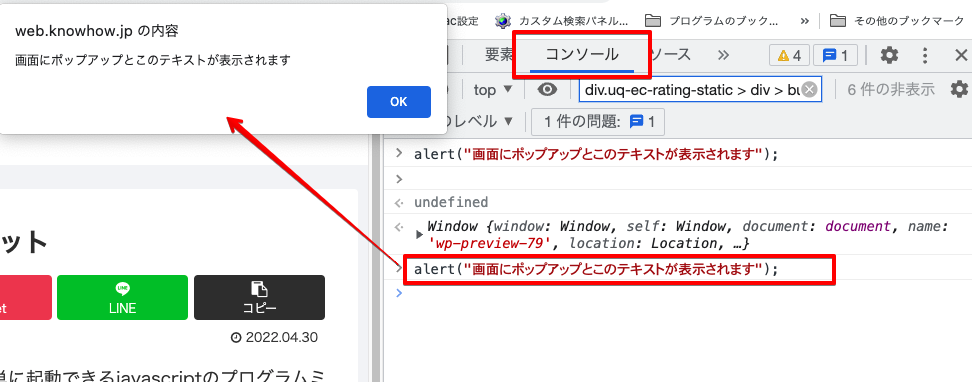Screen dimensions: 972x382
Task: Open その他のブックマーク folder
Action: click(x=896, y=21)
